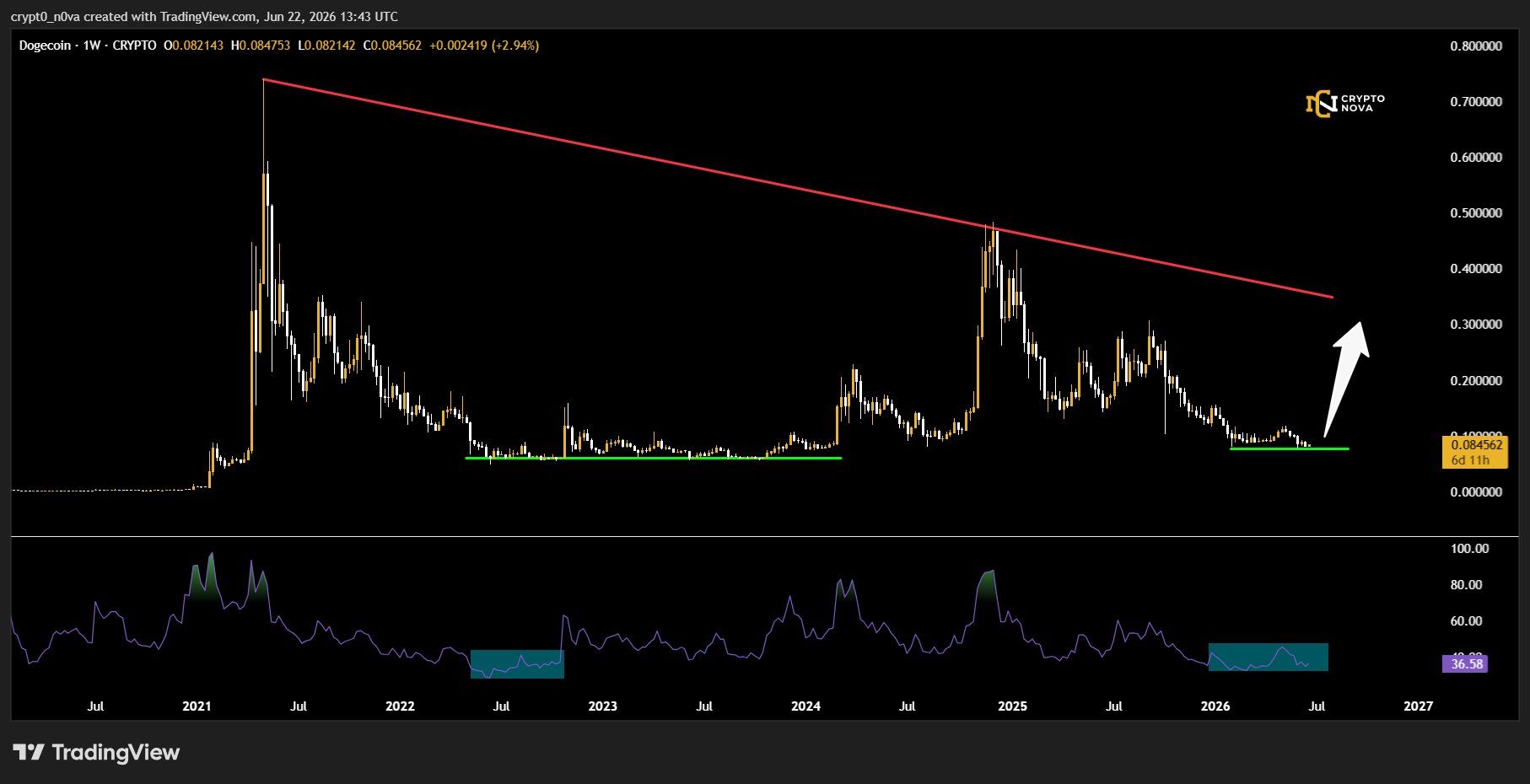Click the 0.400000 price axis label

pos(1476,269)
